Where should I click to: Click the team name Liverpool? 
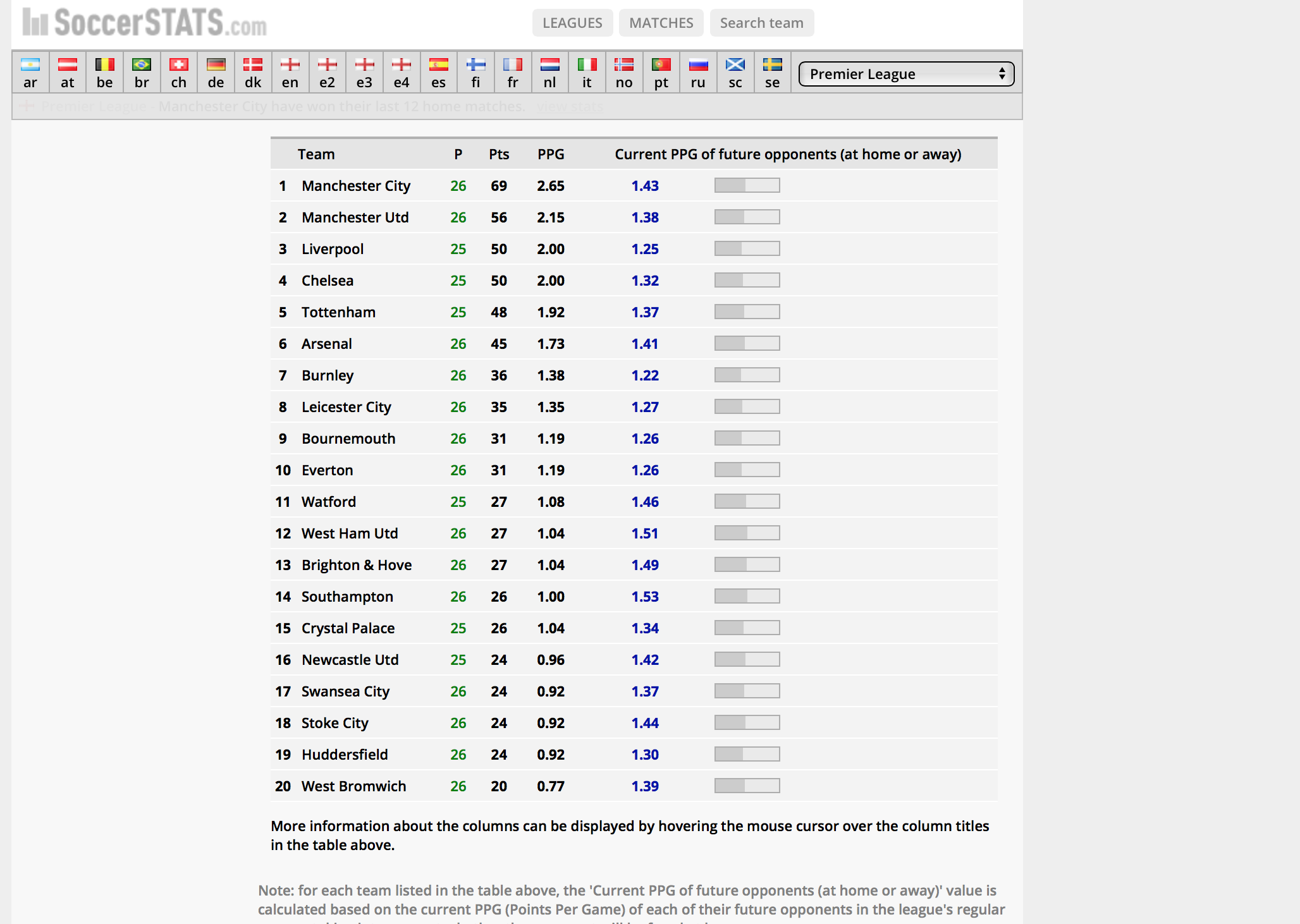[x=333, y=249]
